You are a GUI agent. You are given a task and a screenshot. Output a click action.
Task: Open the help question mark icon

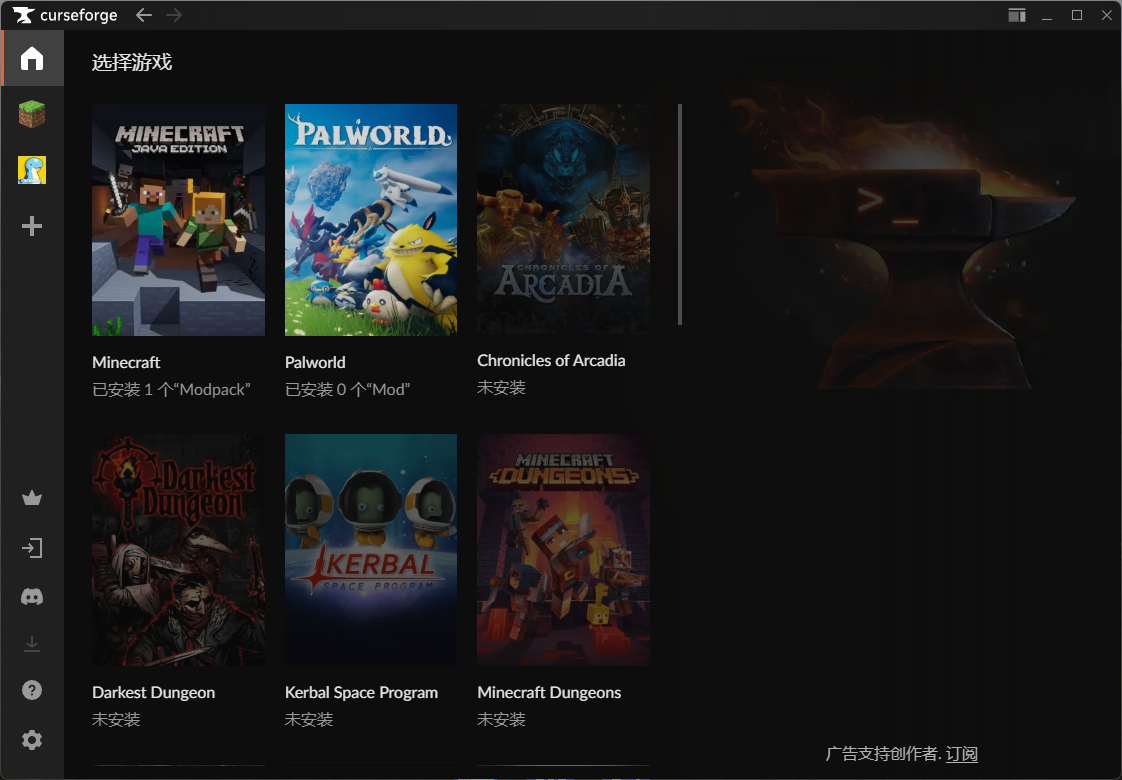(x=32, y=690)
